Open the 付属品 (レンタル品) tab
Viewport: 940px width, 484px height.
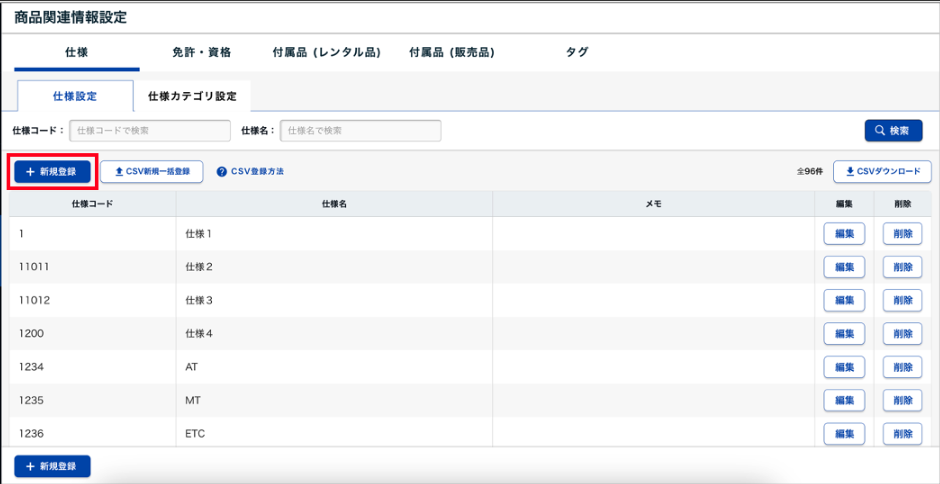tap(326, 52)
